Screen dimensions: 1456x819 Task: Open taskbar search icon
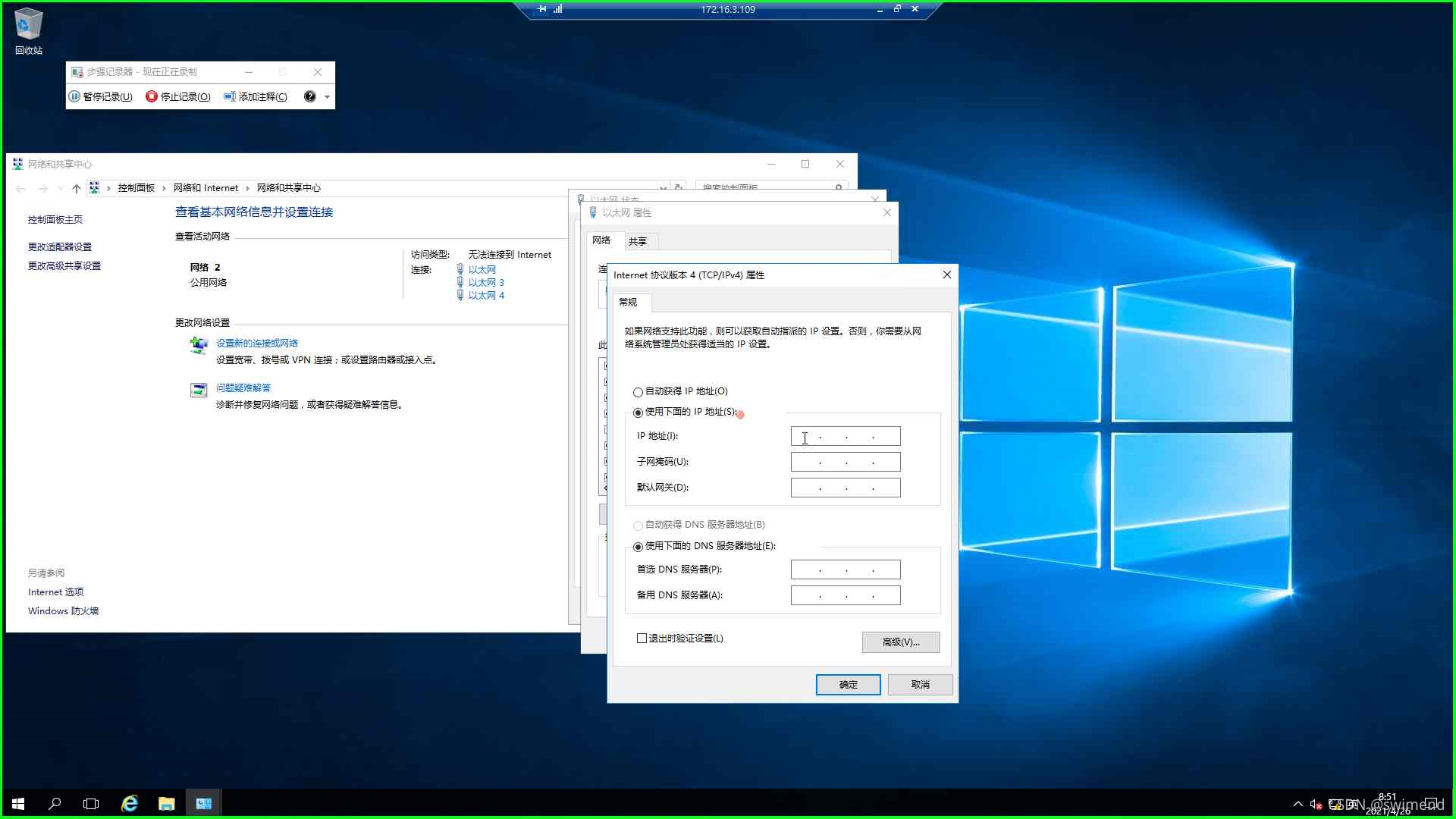(x=55, y=804)
